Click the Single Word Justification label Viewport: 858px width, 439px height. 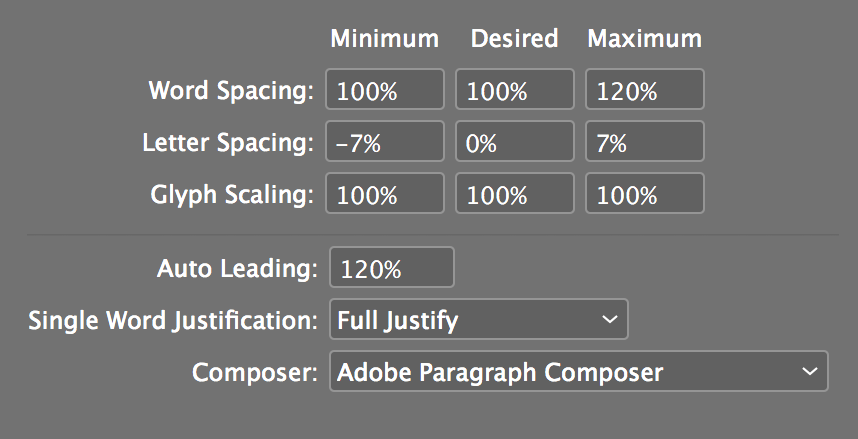click(x=173, y=320)
